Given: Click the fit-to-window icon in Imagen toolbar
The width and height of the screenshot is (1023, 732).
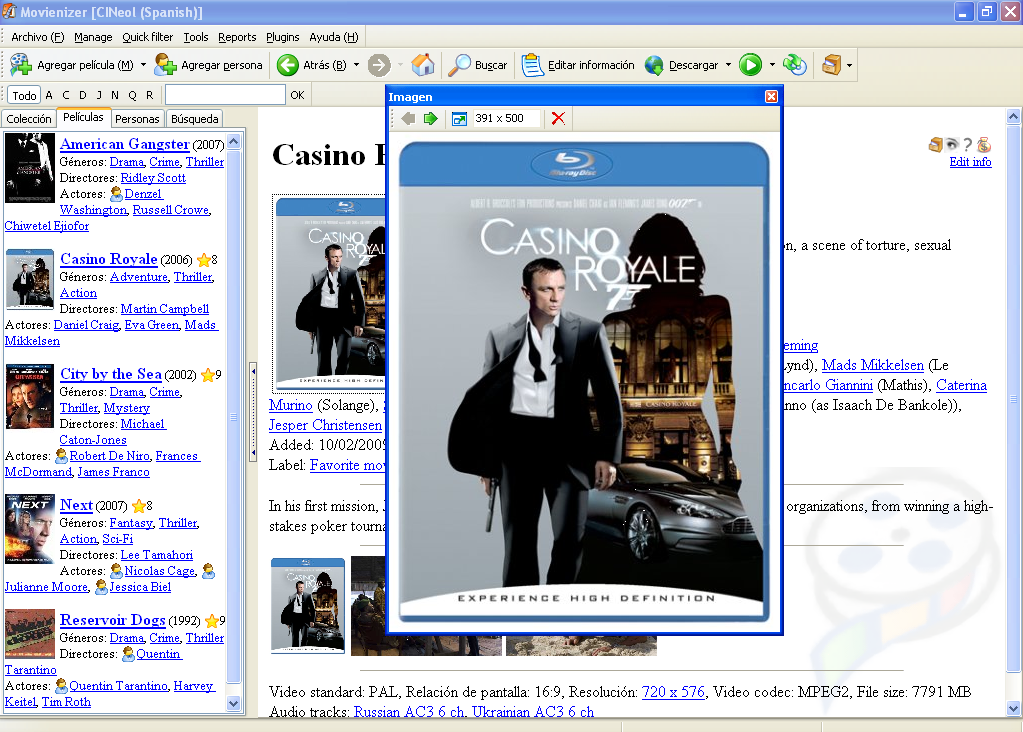Looking at the screenshot, I should point(459,119).
